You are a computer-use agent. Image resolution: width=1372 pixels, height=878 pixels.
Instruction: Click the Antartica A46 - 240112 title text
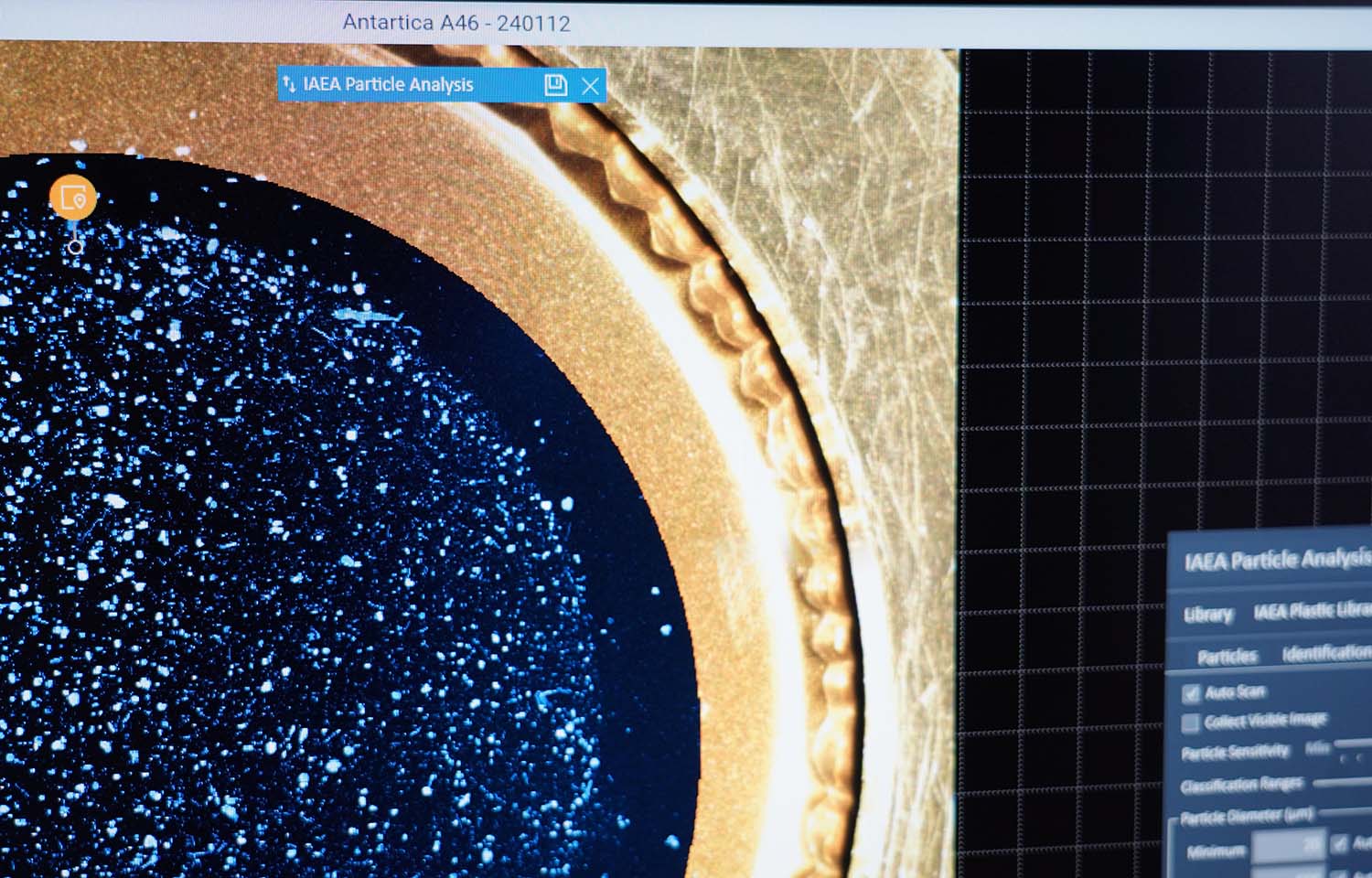[456, 23]
